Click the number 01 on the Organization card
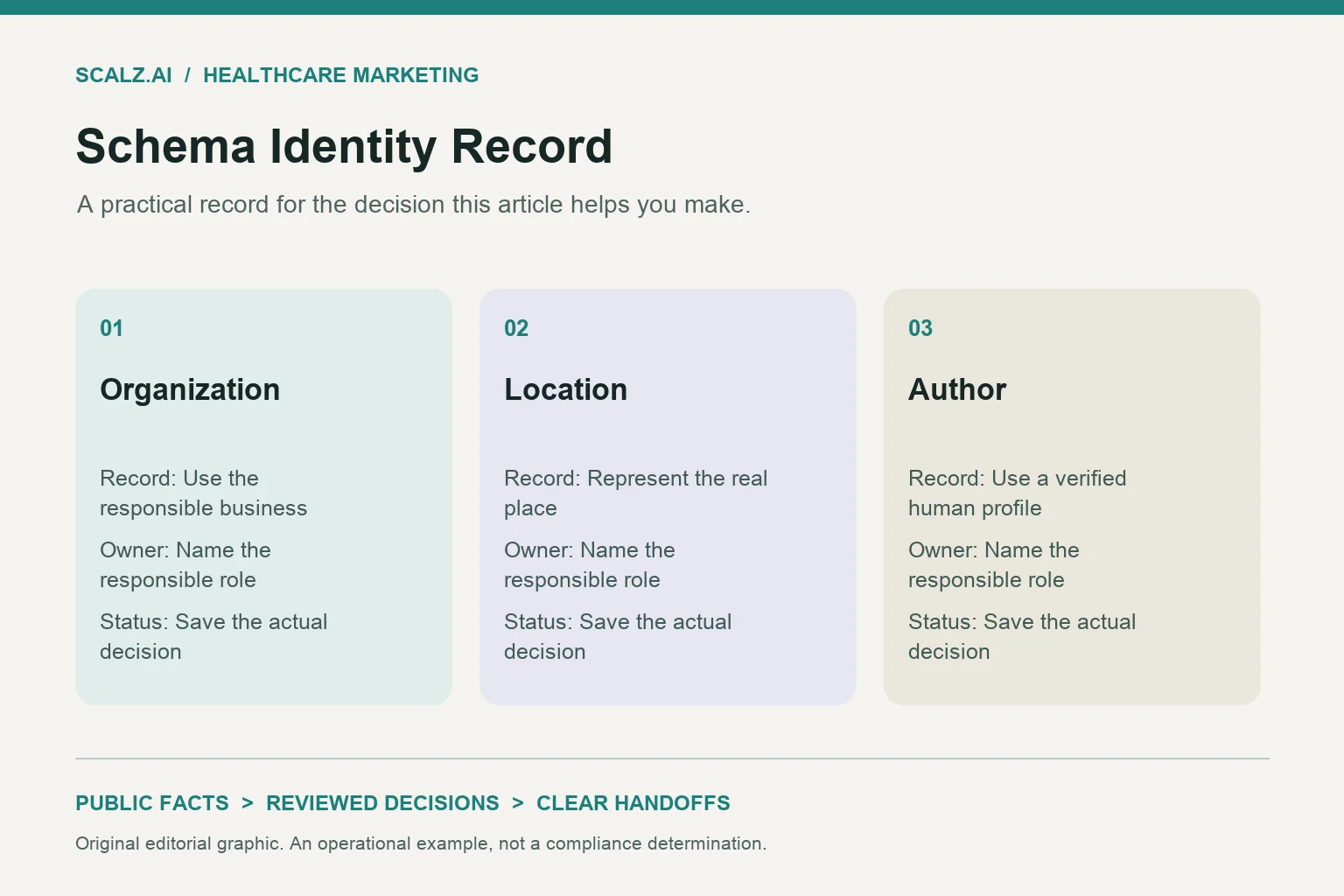Screen dimensions: 1344x896 (111, 328)
